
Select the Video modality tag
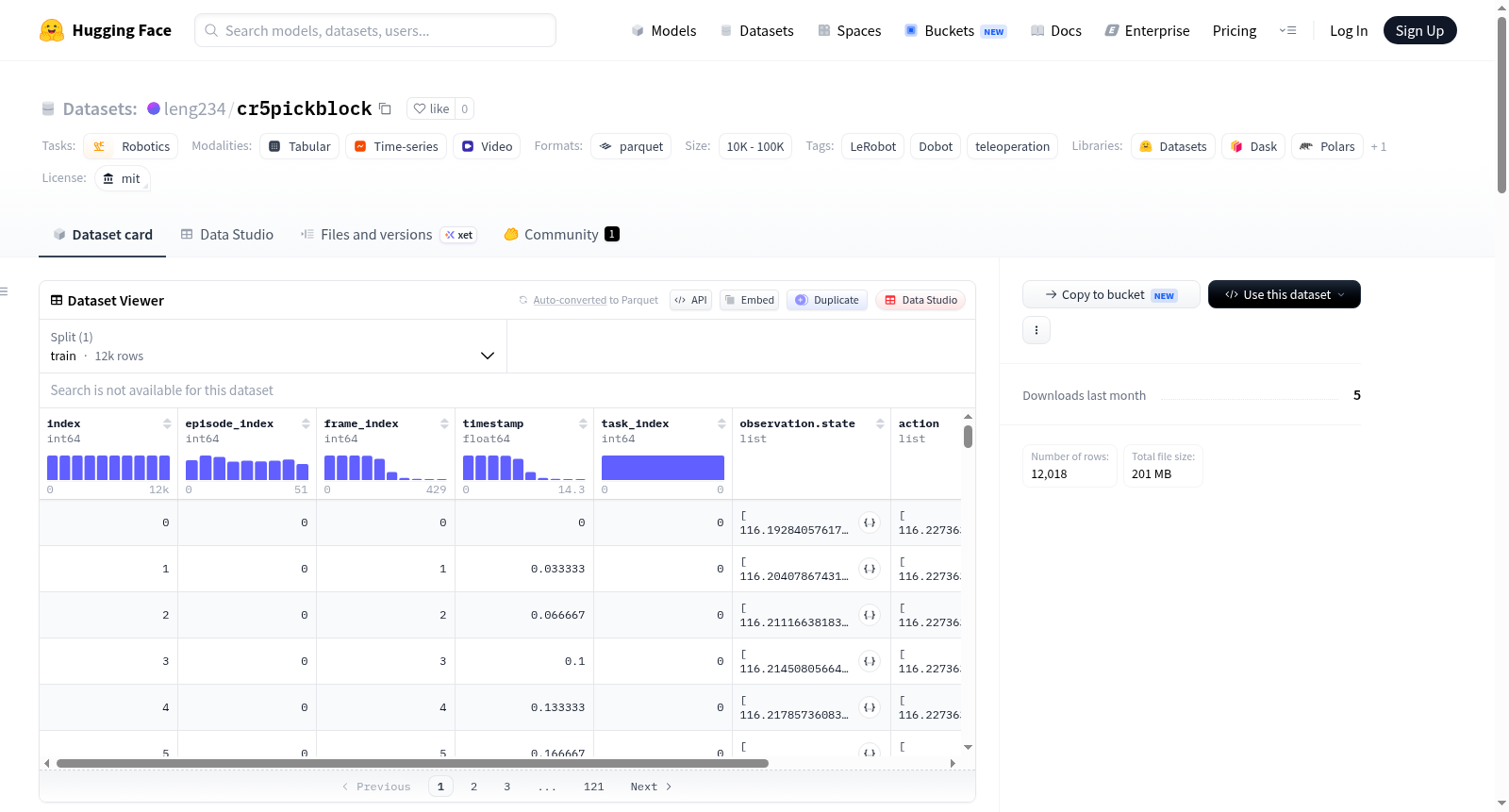tap(487, 146)
